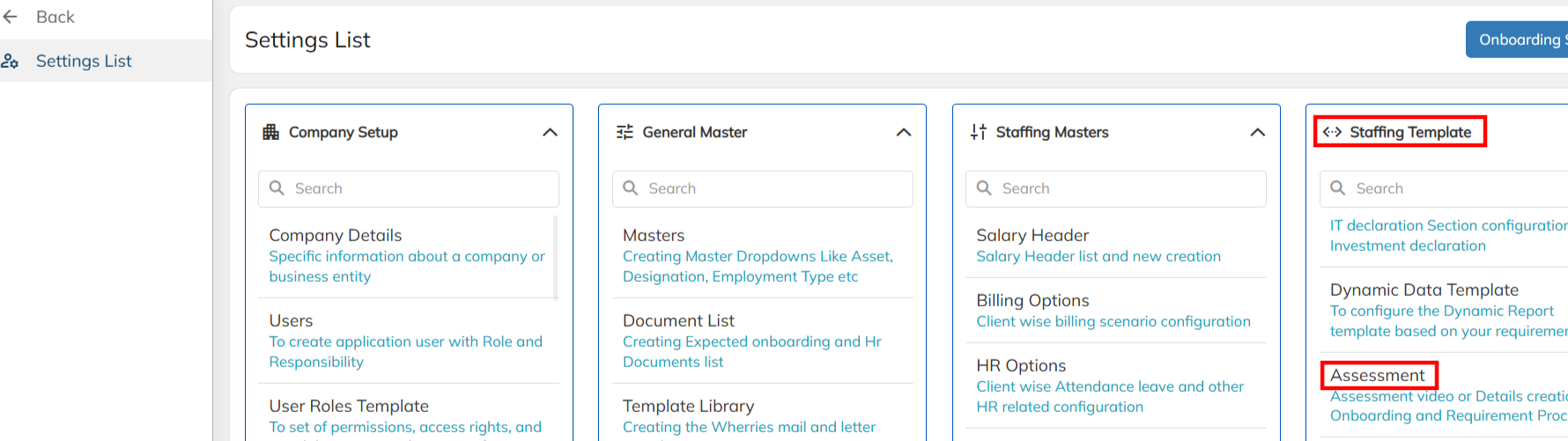This screenshot has width=1568, height=441.
Task: Click the Onboarding button
Action: point(1519,40)
